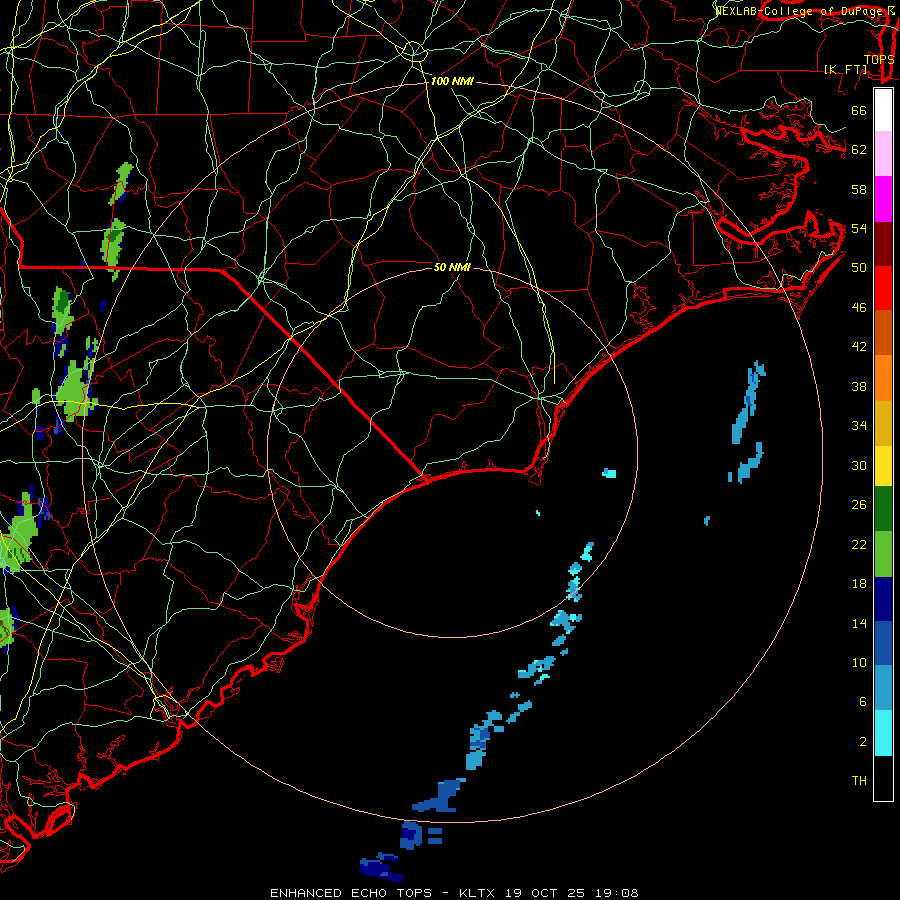The image size is (900, 900).
Task: Pick the cyan legend swatch
Action: pyautogui.click(x=883, y=733)
